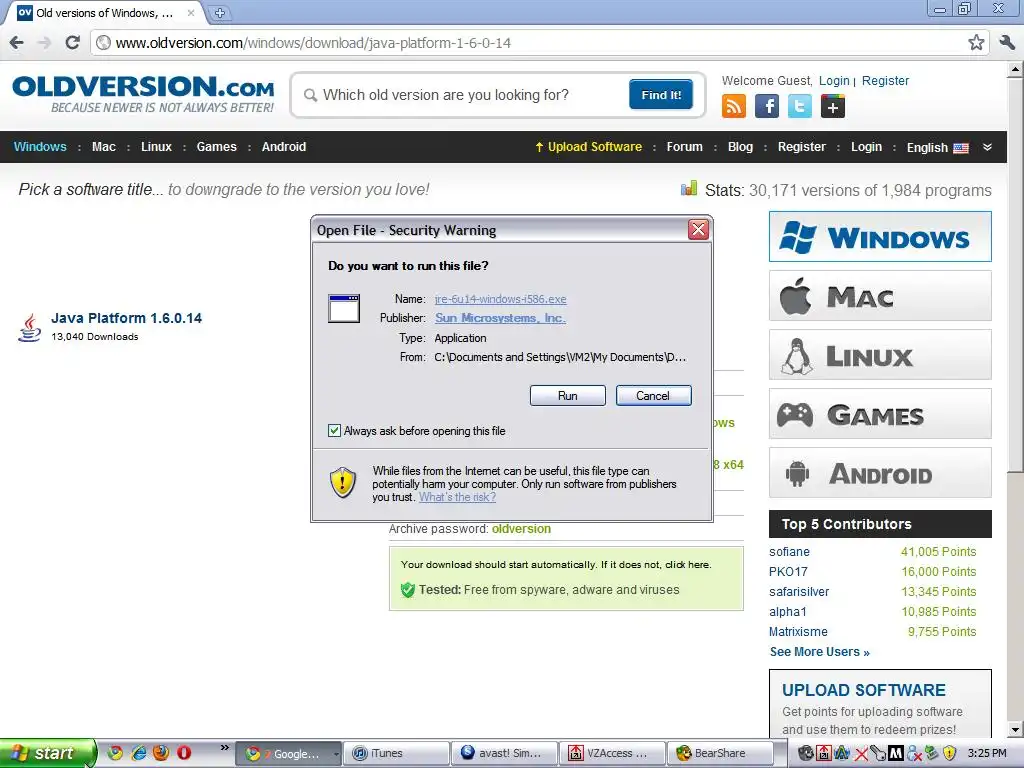
Task: Select the Mac nav menu item
Action: (x=104, y=146)
